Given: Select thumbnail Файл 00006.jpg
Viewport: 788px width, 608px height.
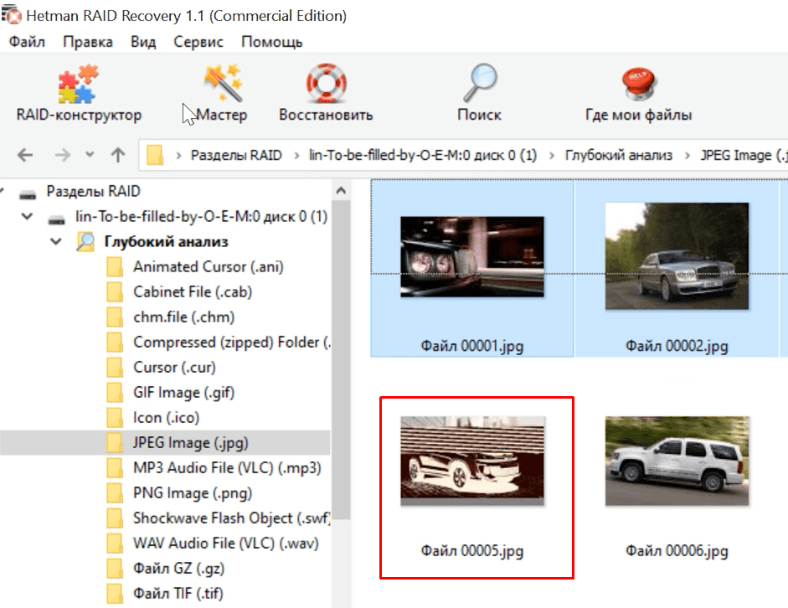Looking at the screenshot, I should click(x=676, y=487).
